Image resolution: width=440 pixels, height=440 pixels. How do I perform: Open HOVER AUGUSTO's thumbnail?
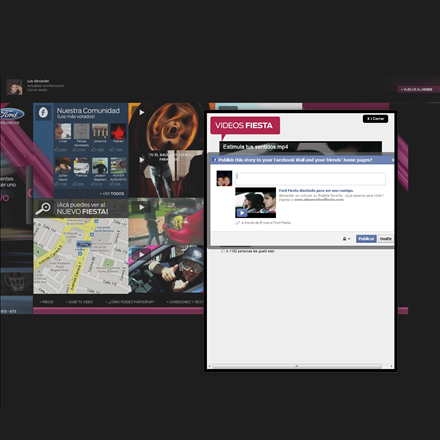tap(118, 165)
